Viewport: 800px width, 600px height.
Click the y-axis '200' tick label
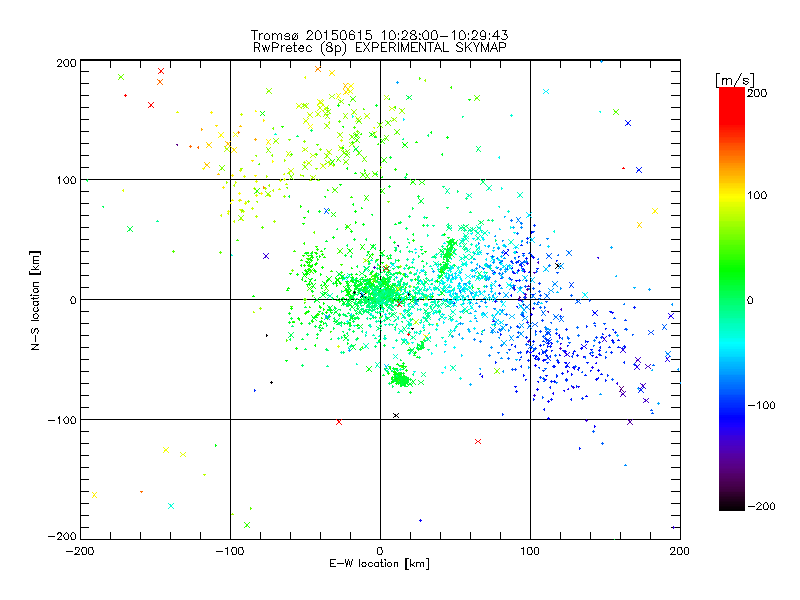pos(66,63)
